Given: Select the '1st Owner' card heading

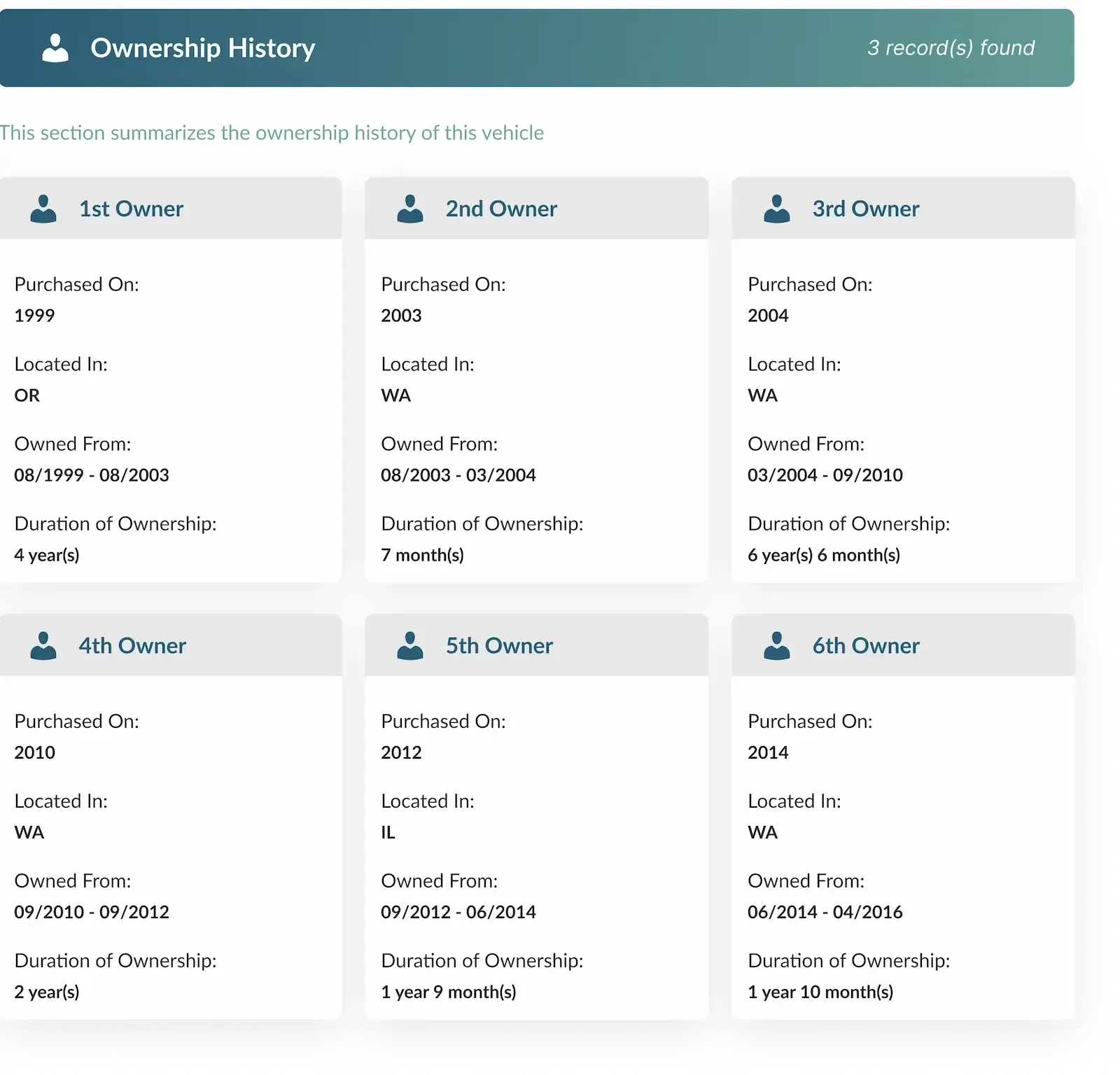Looking at the screenshot, I should click(132, 209).
